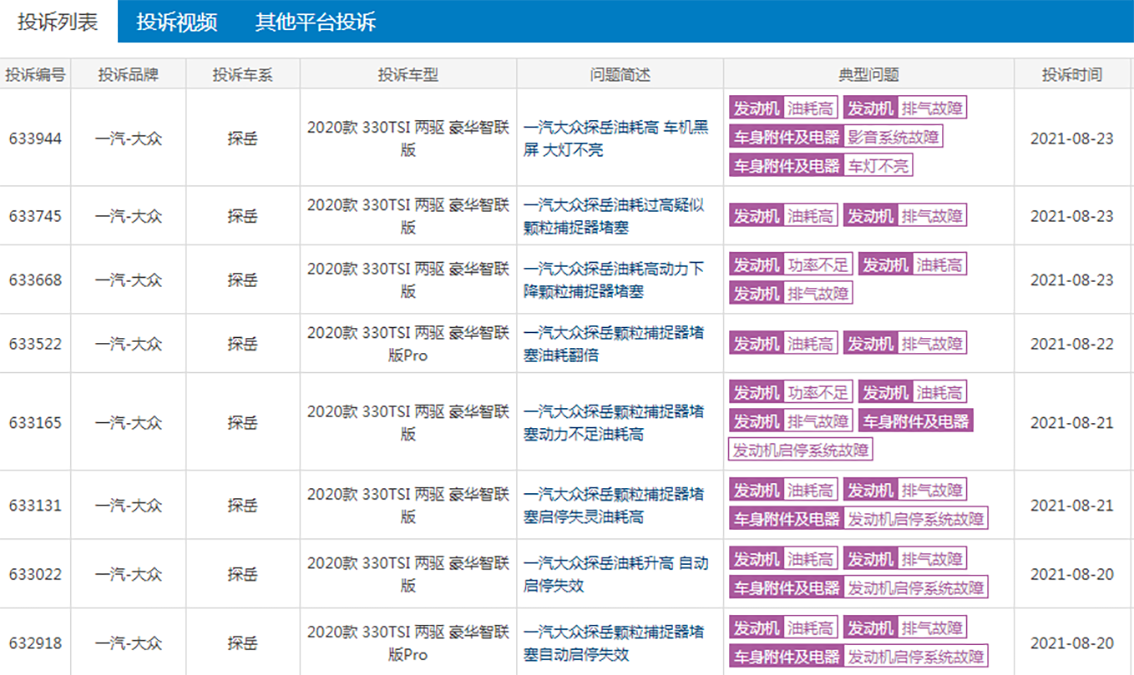Open complaint number 633668

(35, 279)
